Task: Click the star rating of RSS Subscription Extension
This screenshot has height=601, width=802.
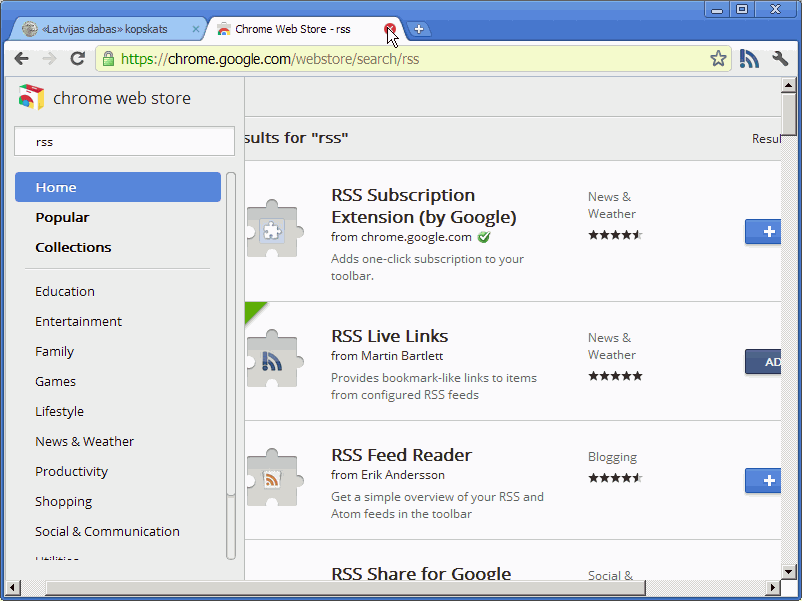Action: [615, 235]
